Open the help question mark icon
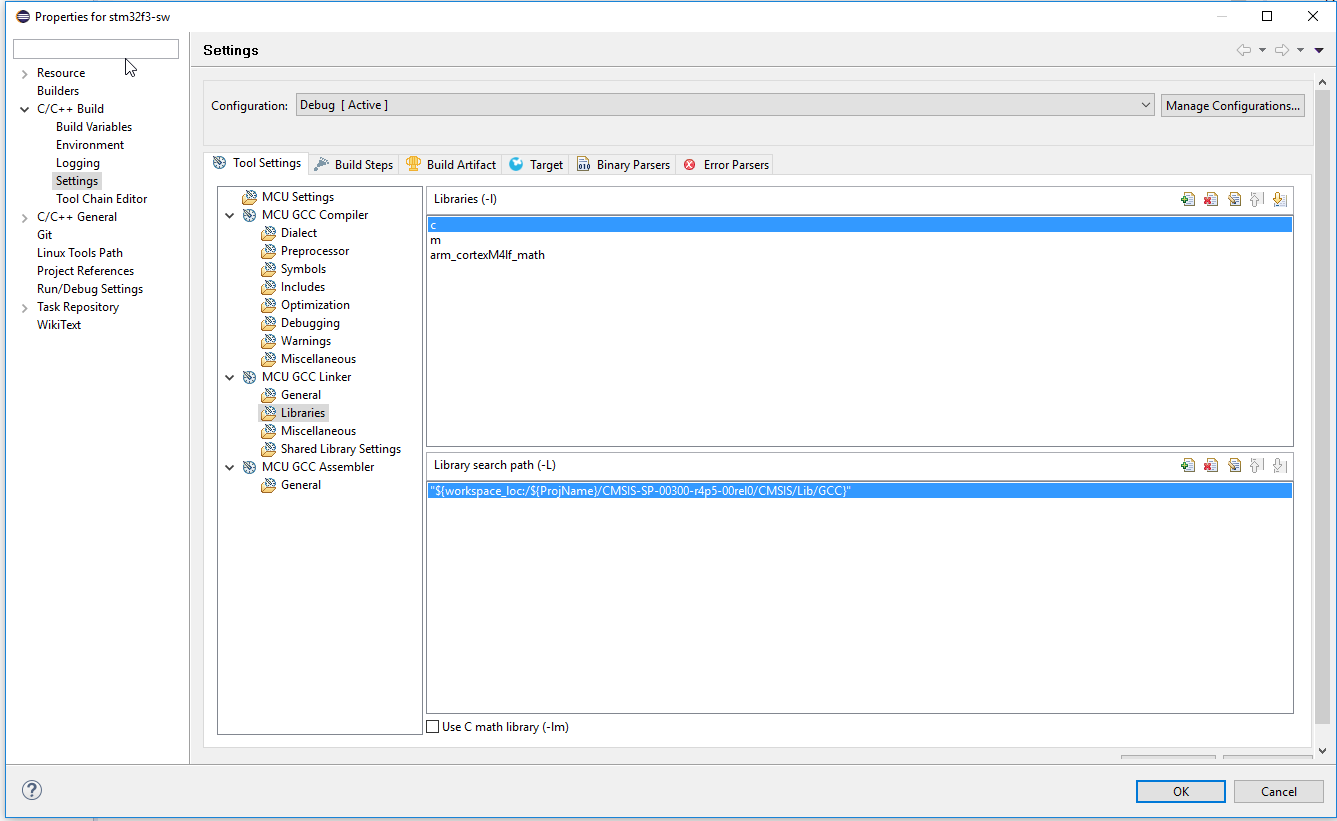 (32, 790)
